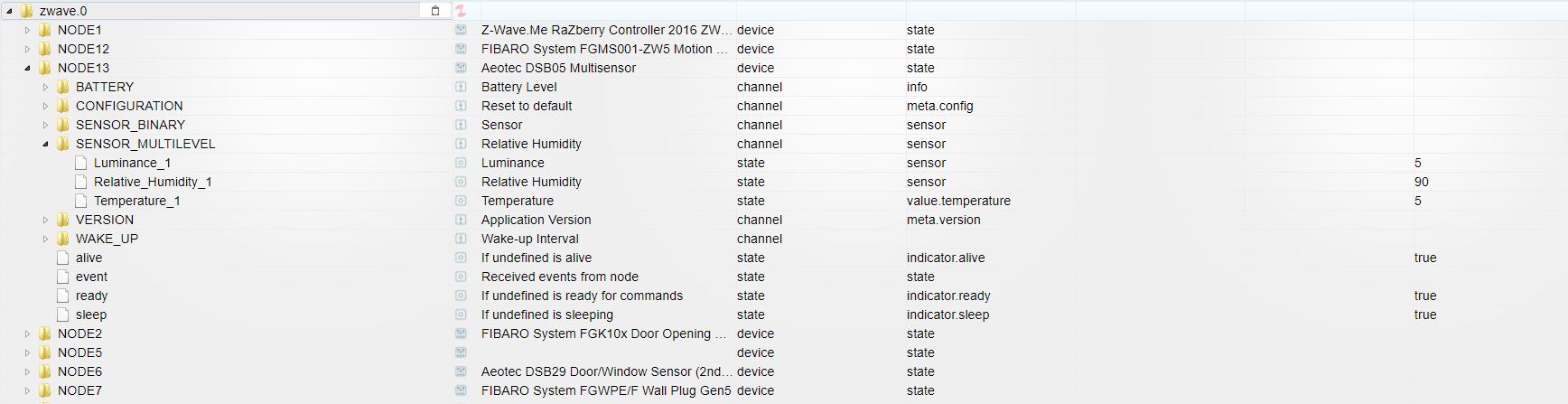The image size is (1568, 404).
Task: Collapse the NODE13 tree branch
Action: (x=27, y=68)
